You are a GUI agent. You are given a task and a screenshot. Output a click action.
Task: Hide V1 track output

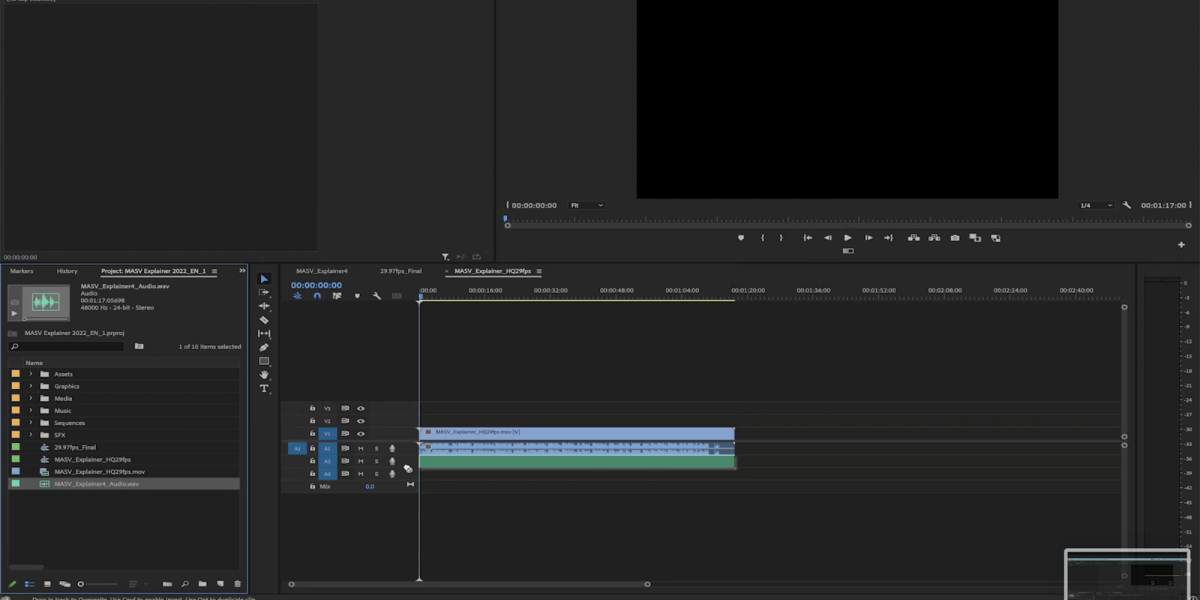[x=361, y=434]
